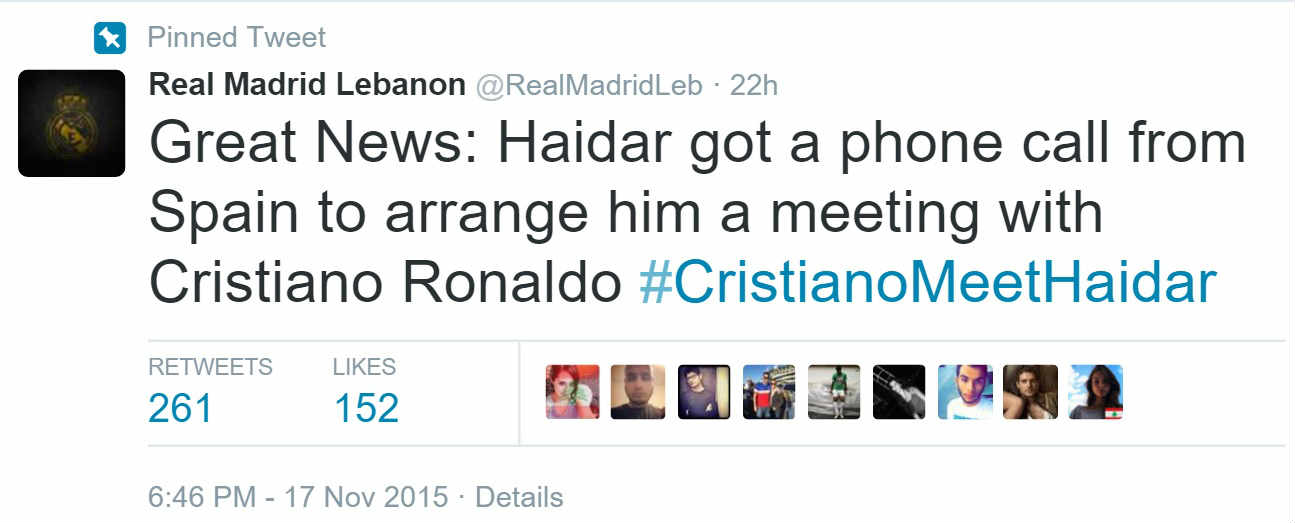The image size is (1295, 523).
Task: Click the avatar with the Lebanese flag badge
Action: coord(1096,392)
